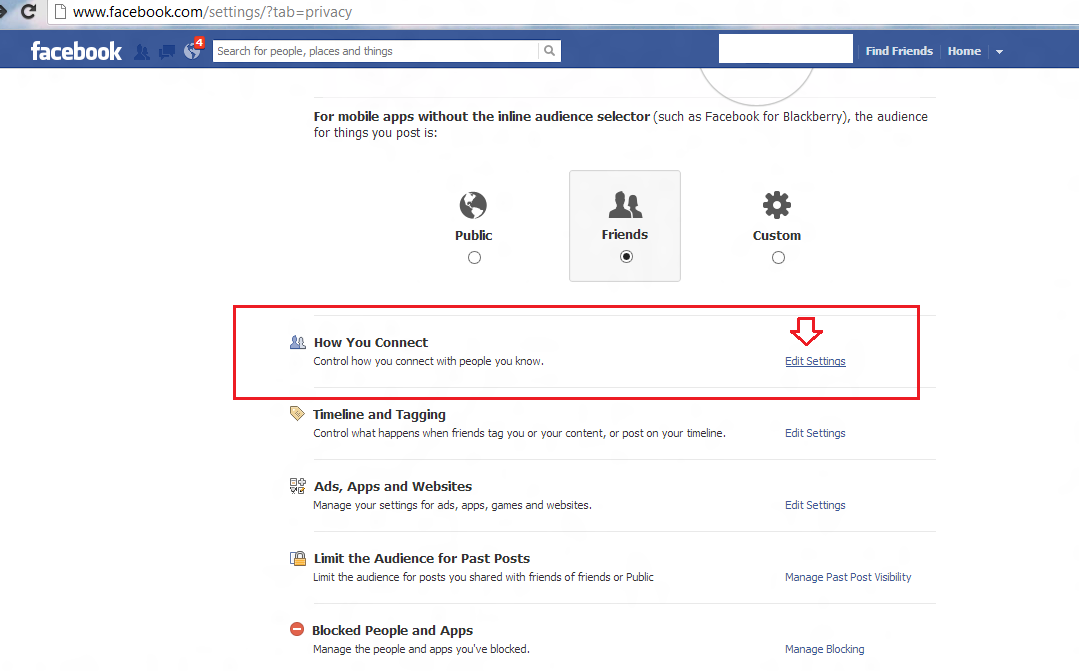Click the Public globe icon

pos(473,204)
